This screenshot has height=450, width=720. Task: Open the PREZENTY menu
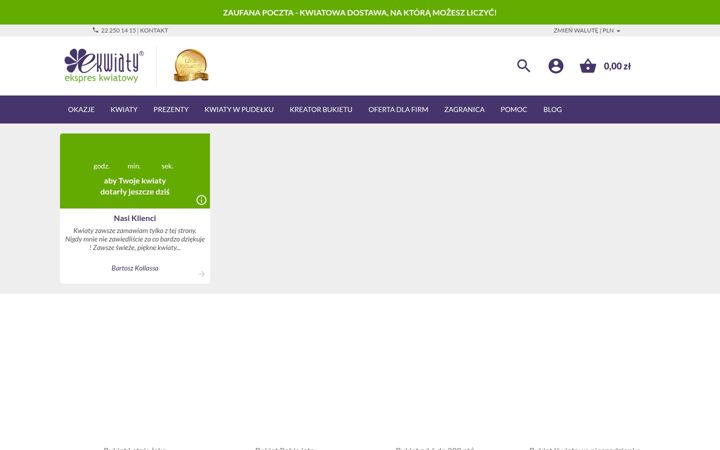pyautogui.click(x=171, y=109)
